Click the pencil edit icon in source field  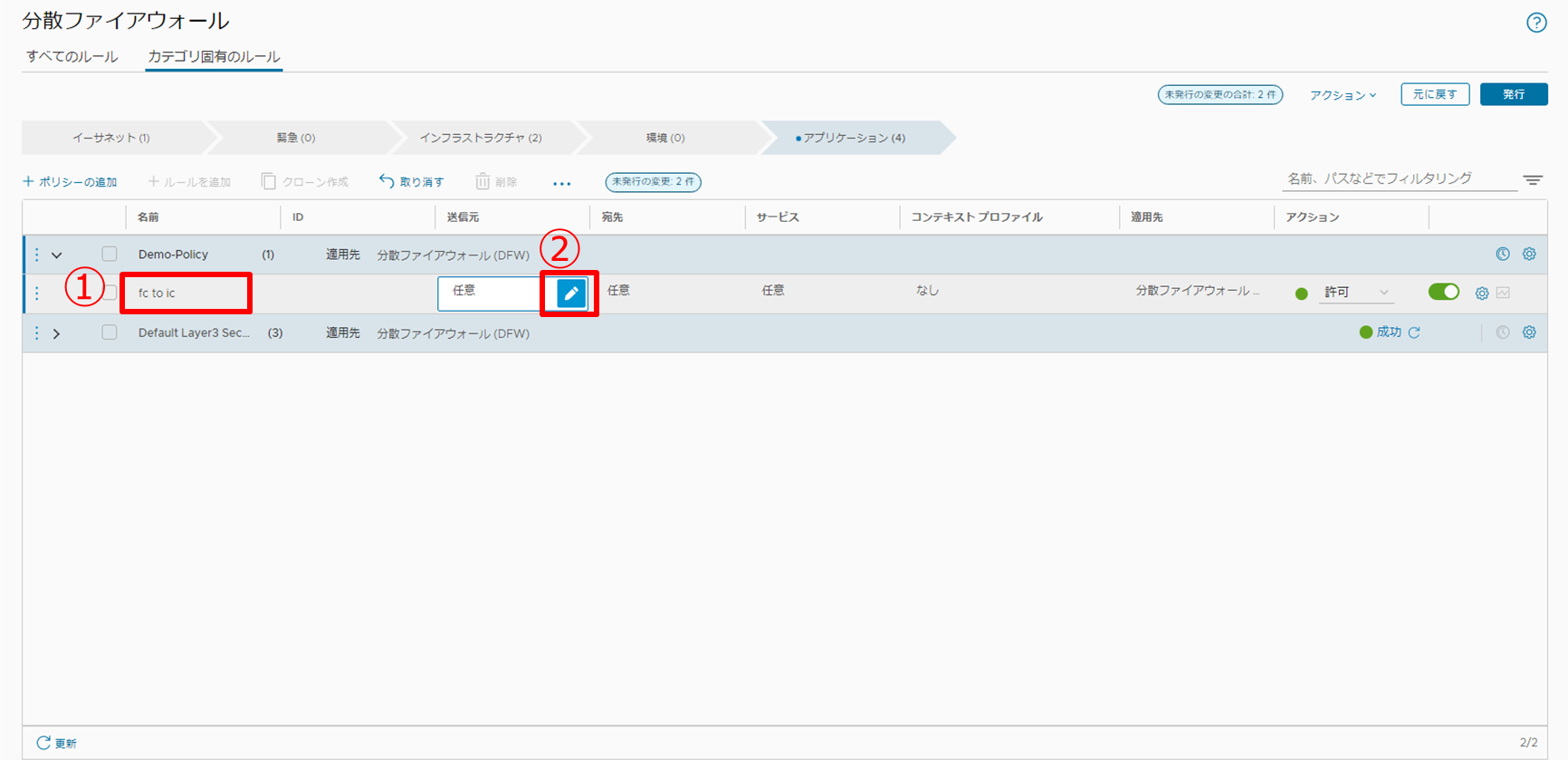click(571, 293)
